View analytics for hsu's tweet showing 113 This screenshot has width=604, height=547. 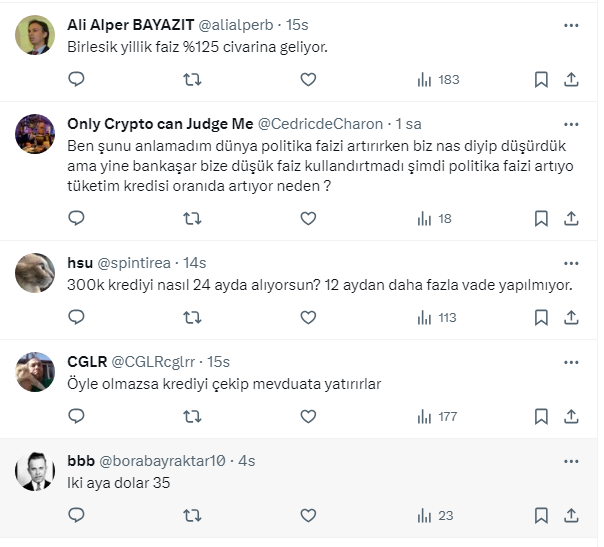436,318
